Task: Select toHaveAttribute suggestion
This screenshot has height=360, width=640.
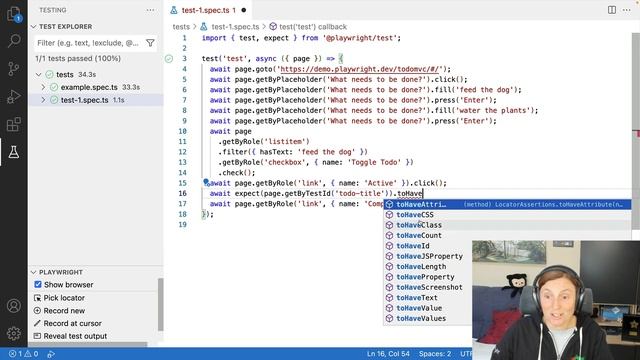Action: click(x=507, y=204)
